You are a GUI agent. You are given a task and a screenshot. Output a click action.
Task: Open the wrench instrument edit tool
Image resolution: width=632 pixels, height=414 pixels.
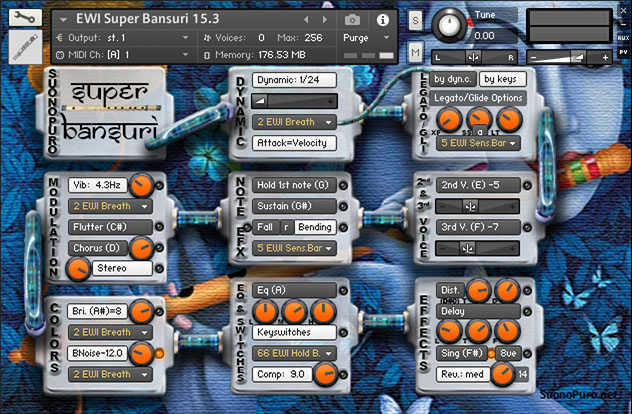coord(25,18)
